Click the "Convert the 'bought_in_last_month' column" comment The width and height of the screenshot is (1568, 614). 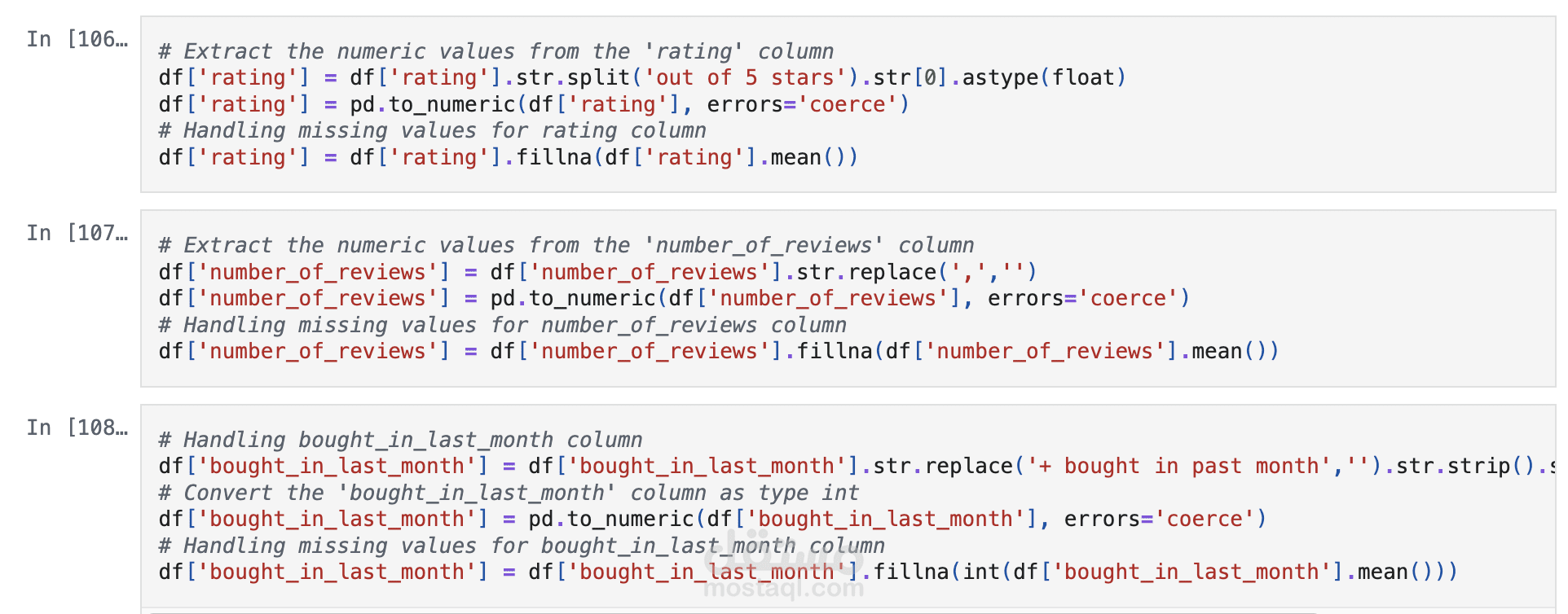(x=509, y=493)
